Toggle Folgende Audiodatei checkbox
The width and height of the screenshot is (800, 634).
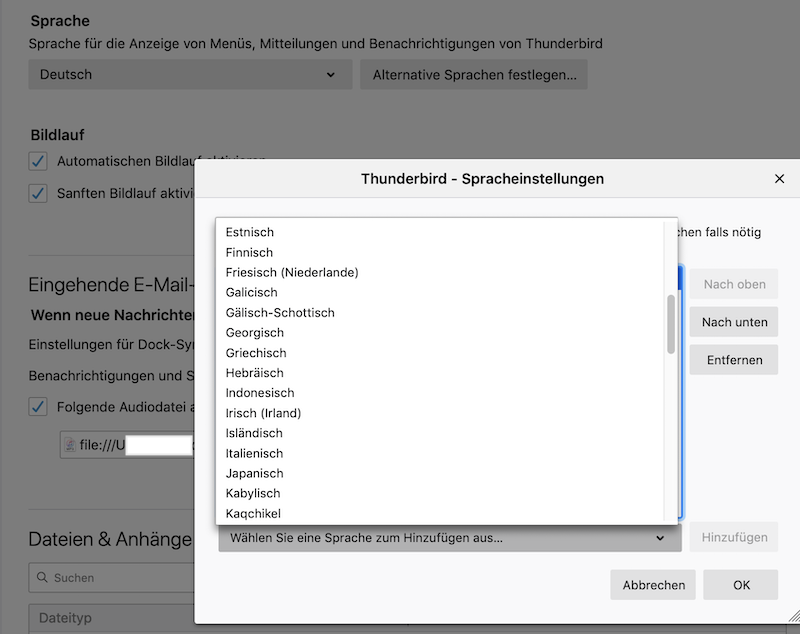pyautogui.click(x=38, y=407)
